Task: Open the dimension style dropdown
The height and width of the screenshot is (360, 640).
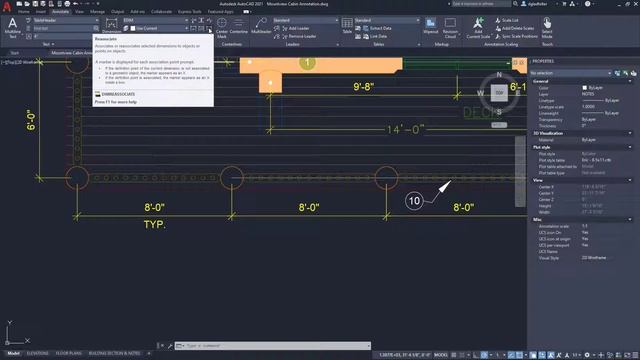Action: [x=156, y=20]
